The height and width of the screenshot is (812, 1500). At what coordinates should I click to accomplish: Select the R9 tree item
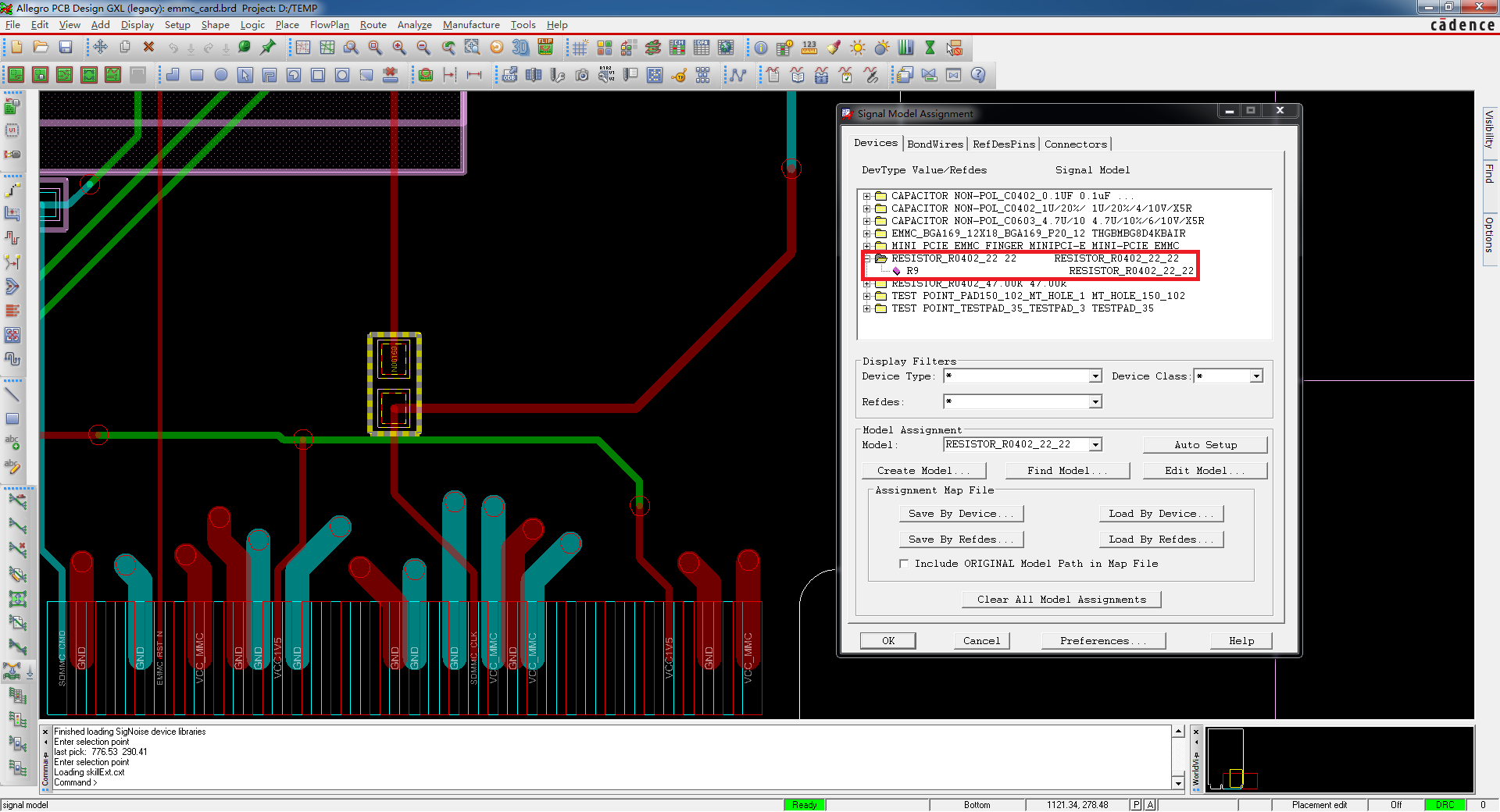912,271
